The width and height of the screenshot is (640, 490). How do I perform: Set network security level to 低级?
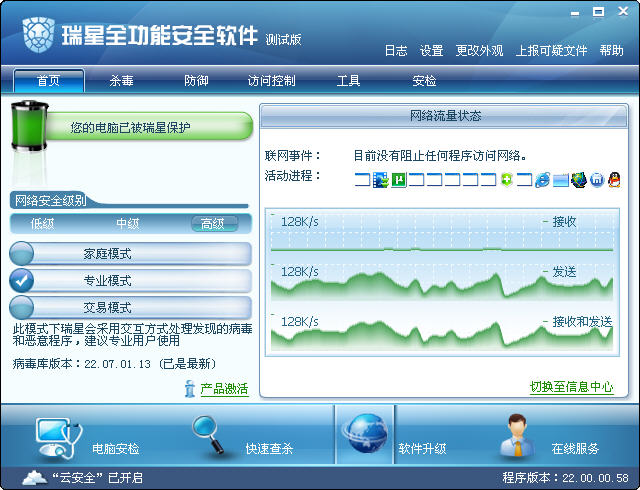(42, 224)
